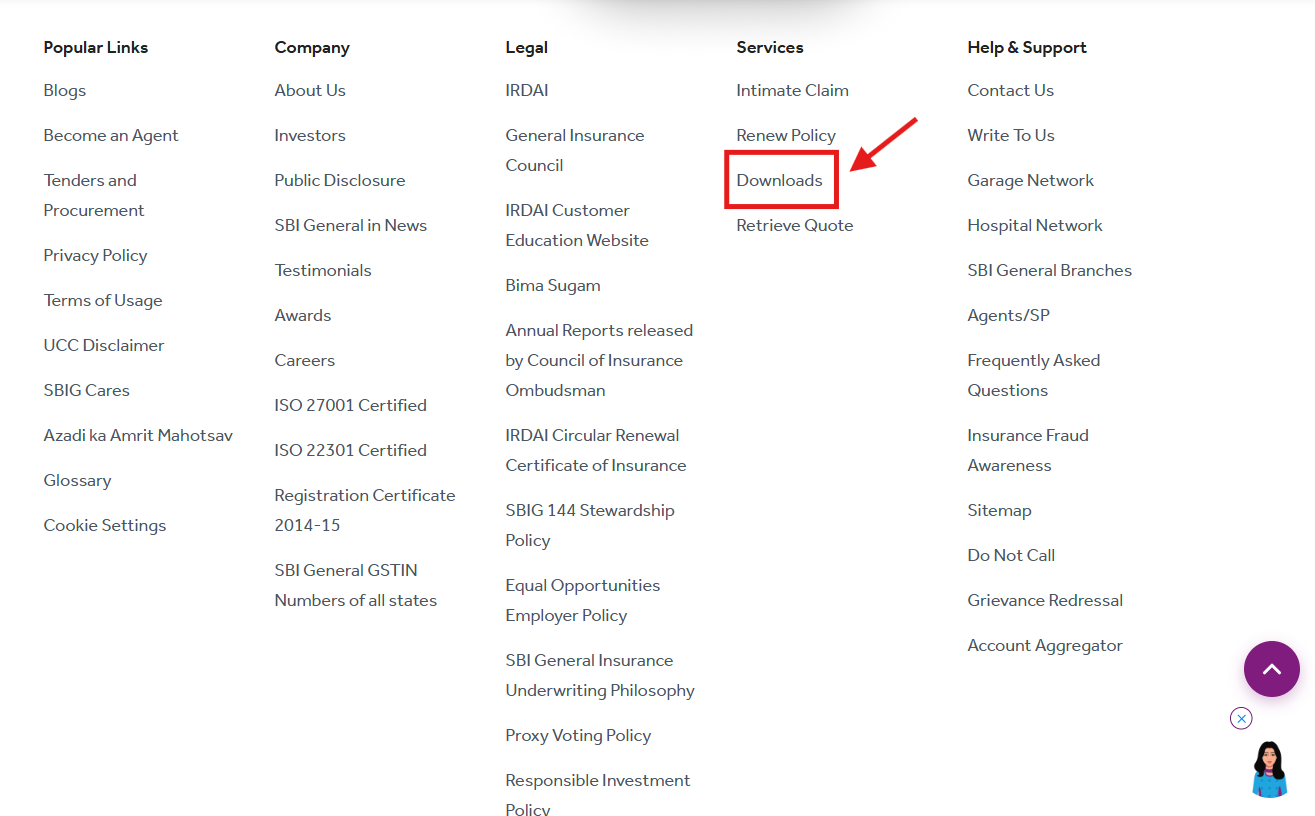Open Terms of Usage
The height and width of the screenshot is (816, 1315).
click(x=103, y=300)
